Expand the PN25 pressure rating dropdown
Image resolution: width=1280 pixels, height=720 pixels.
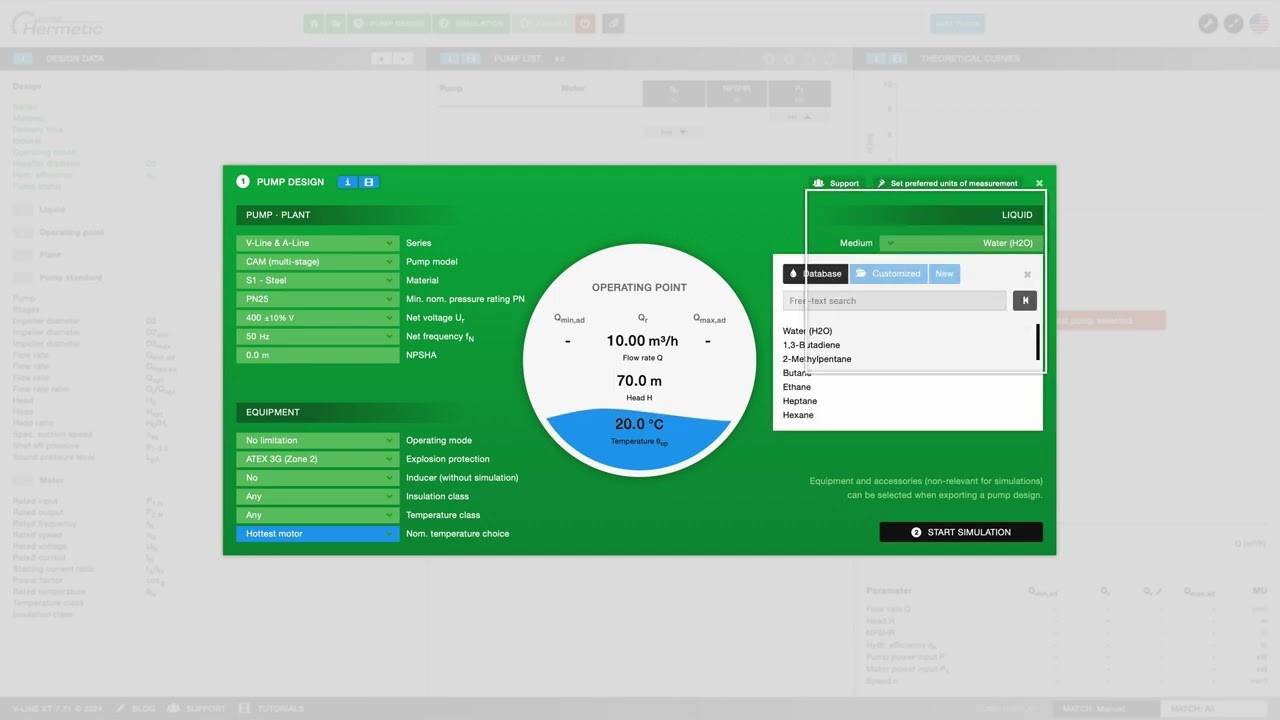click(x=318, y=299)
